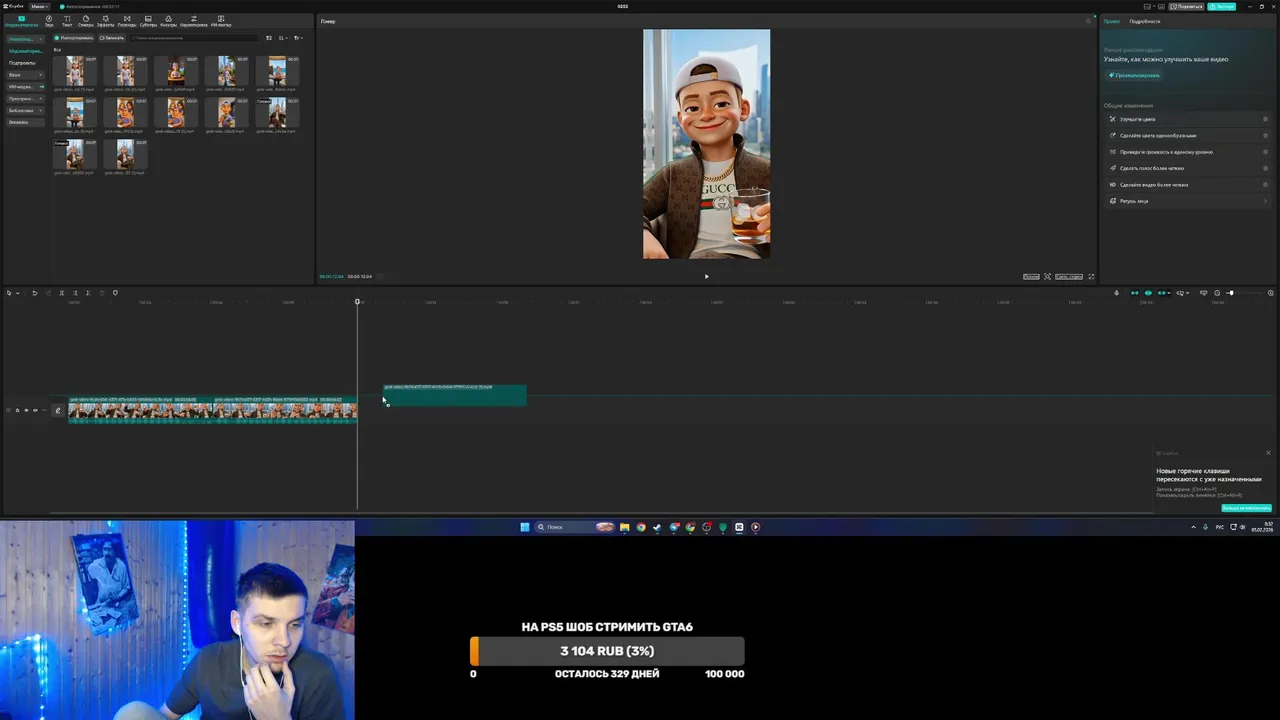Select the last media thumbnail in third row
The width and height of the screenshot is (1280, 720).
(x=125, y=154)
